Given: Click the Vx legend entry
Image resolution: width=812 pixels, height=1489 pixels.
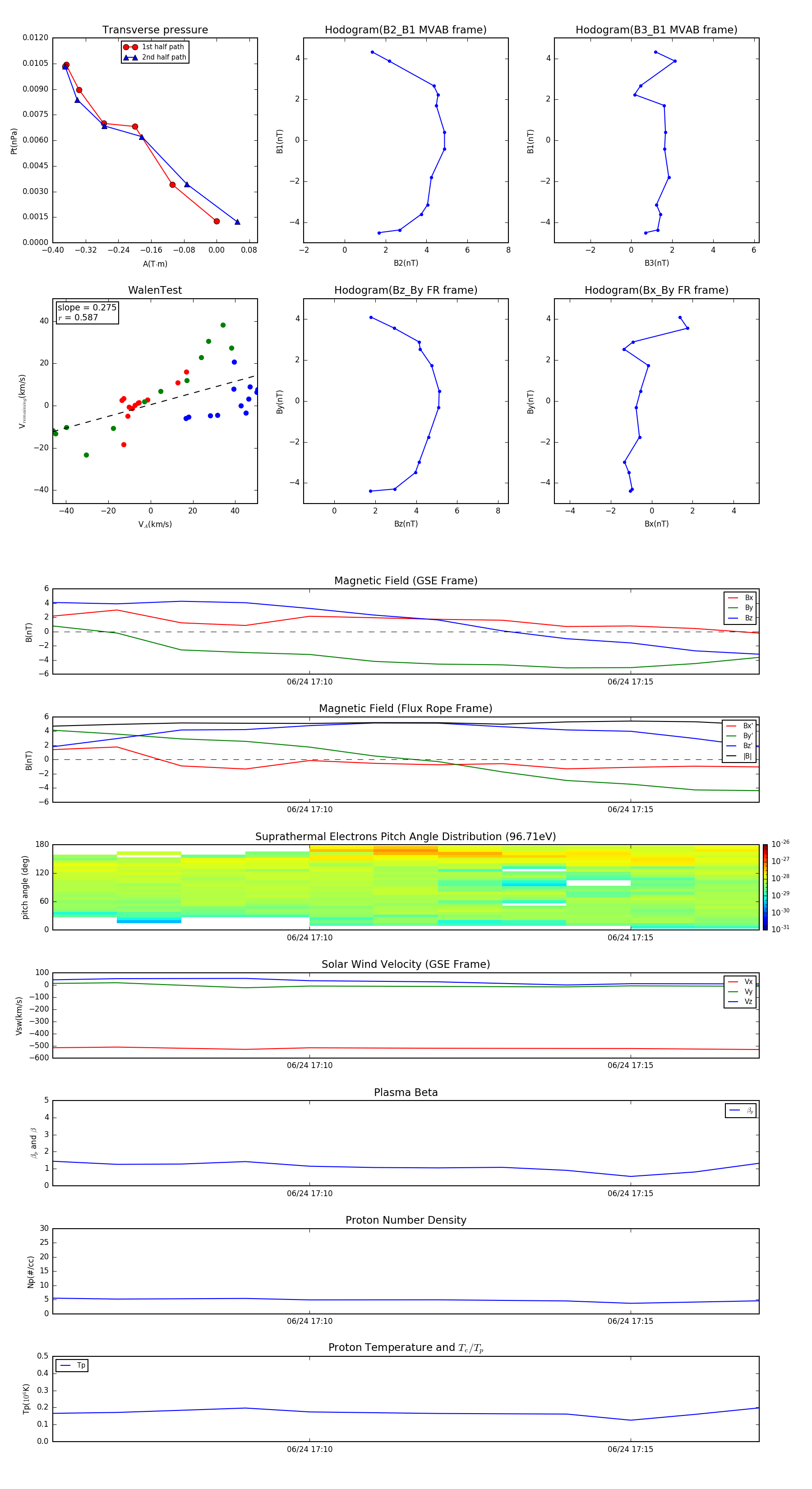Looking at the screenshot, I should [x=740, y=981].
